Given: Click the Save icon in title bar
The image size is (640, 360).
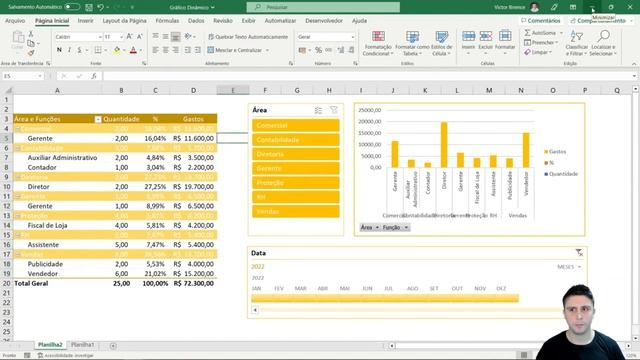Looking at the screenshot, I should coord(89,7).
